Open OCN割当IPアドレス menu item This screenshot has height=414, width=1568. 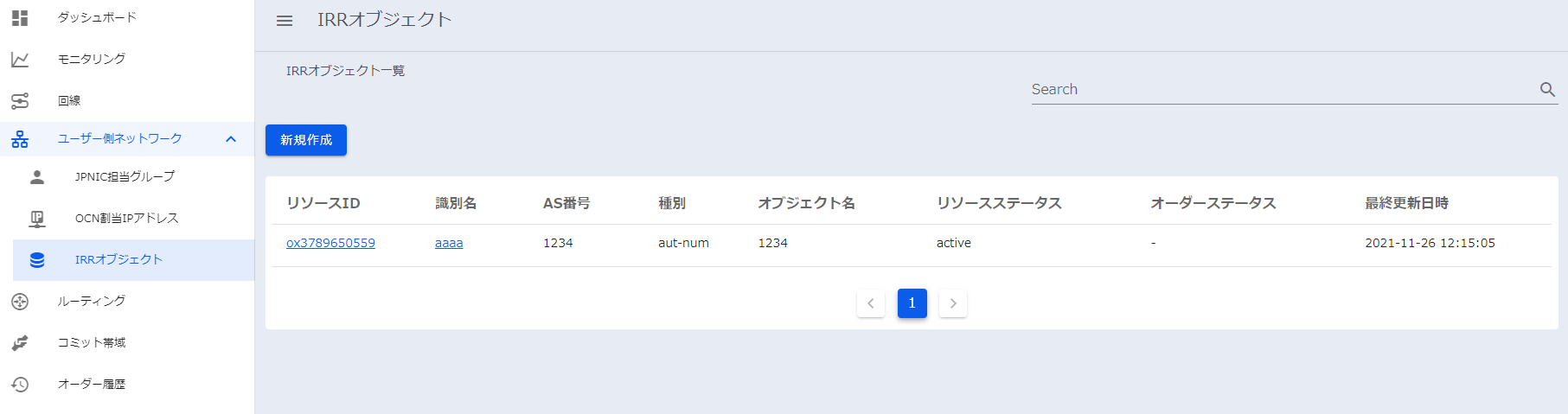[126, 219]
